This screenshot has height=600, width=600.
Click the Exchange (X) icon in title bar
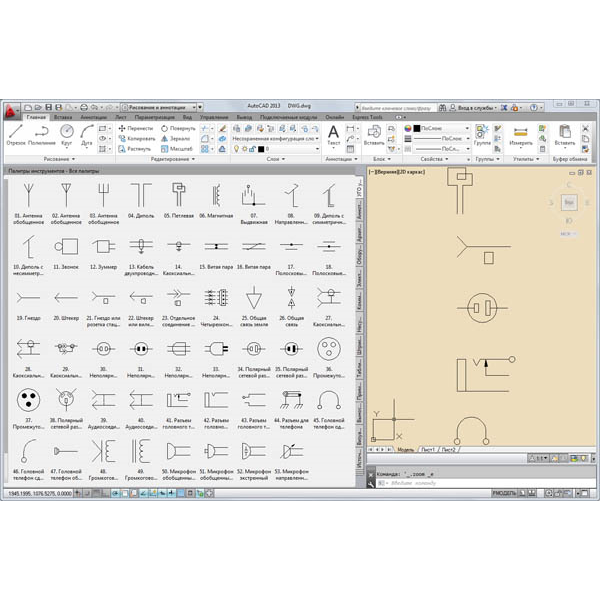[504, 108]
